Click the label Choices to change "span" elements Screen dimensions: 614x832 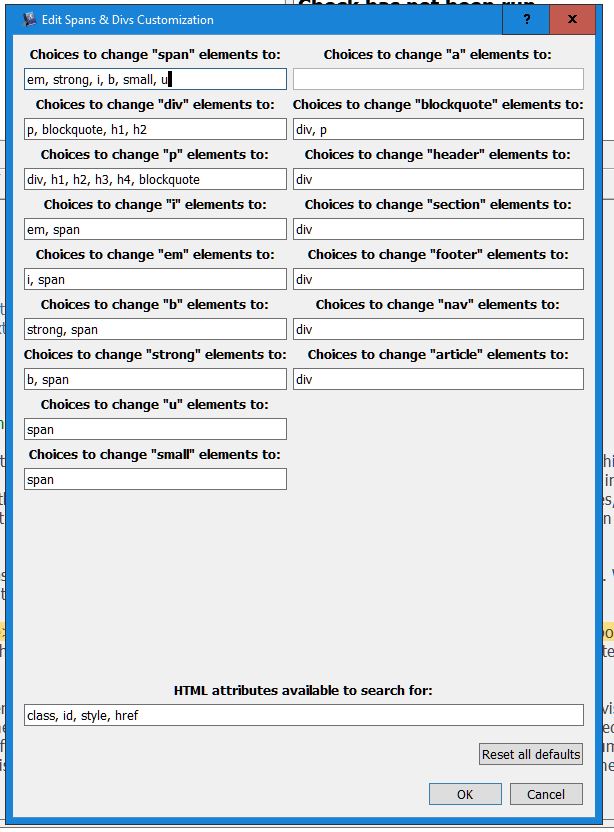[x=155, y=55]
